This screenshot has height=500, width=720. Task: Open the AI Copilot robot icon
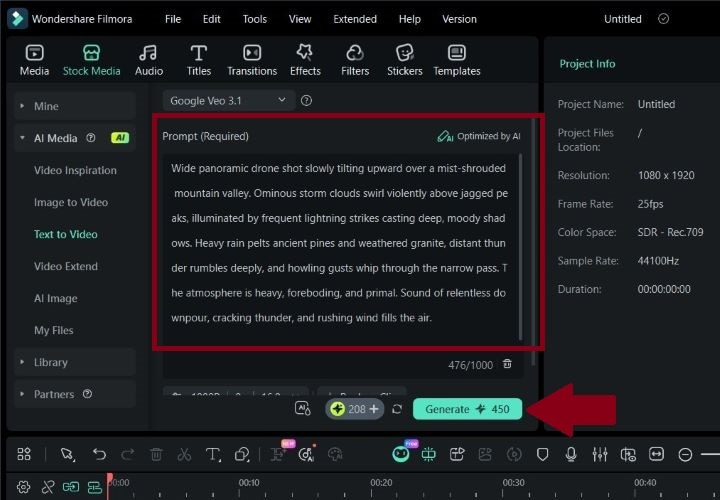coord(401,454)
